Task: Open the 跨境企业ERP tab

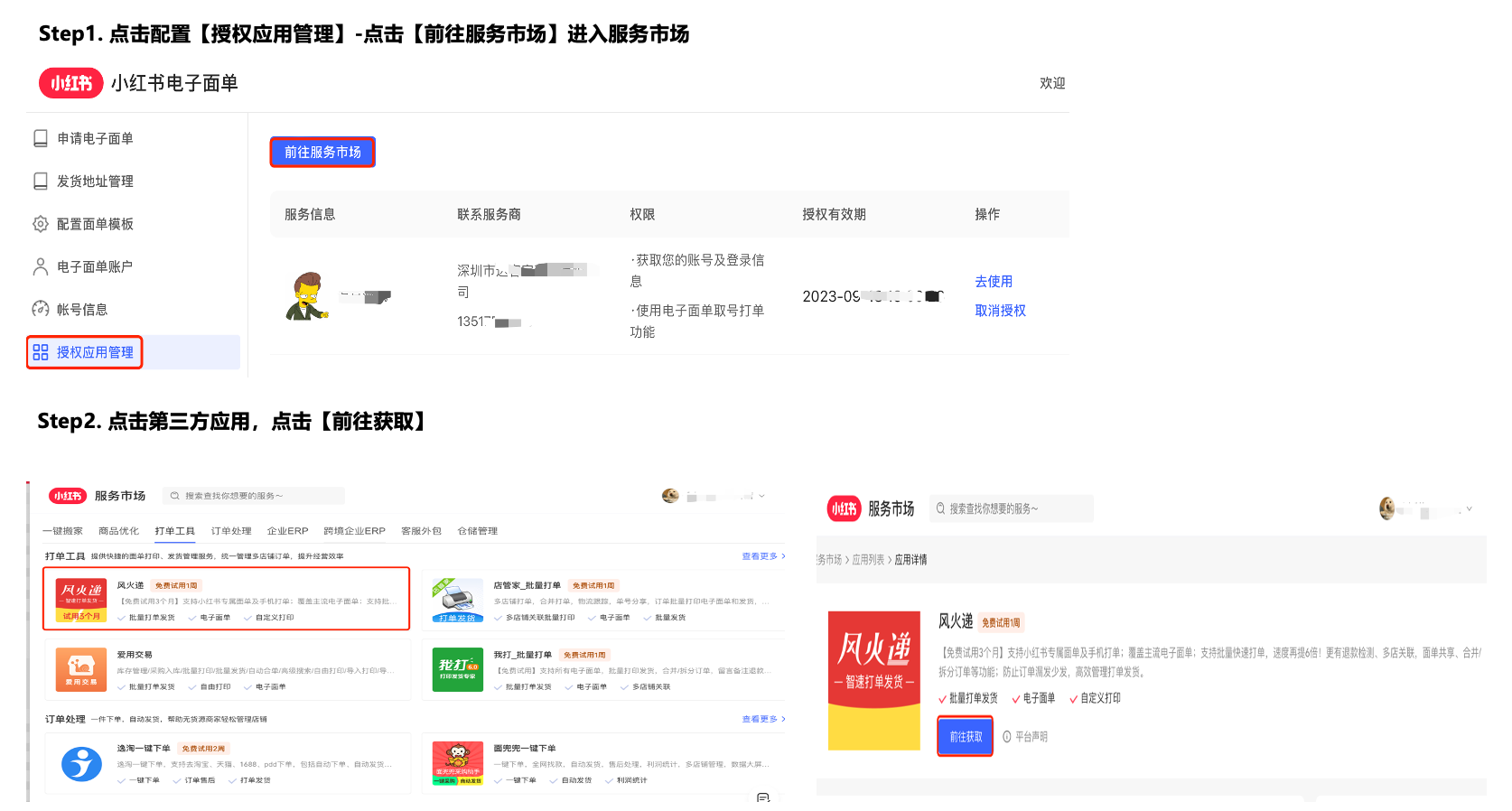Action: point(354,531)
